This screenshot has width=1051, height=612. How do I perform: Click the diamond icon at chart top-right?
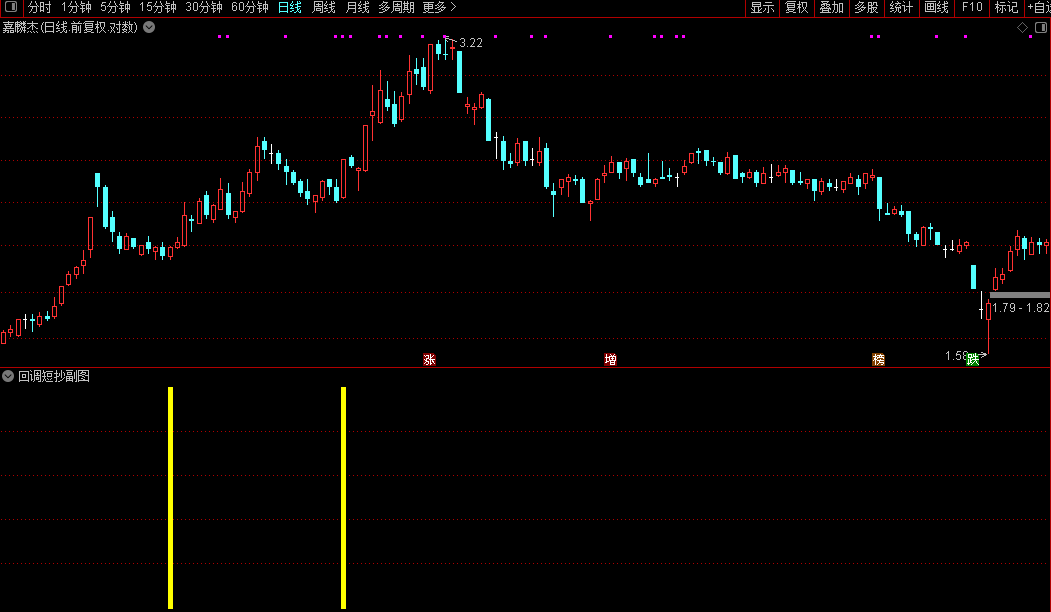point(1022,27)
